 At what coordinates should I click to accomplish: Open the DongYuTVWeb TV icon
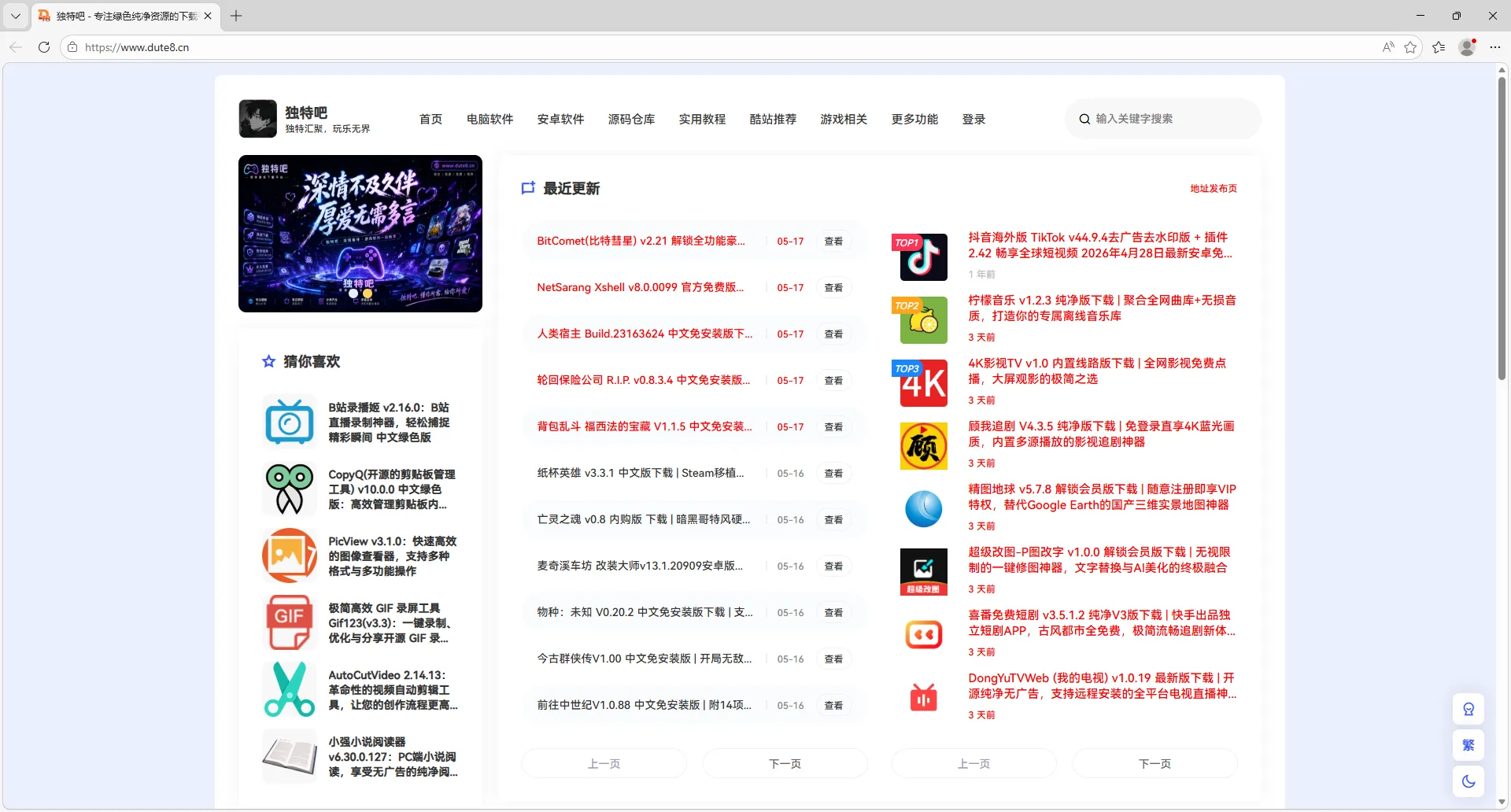(923, 698)
